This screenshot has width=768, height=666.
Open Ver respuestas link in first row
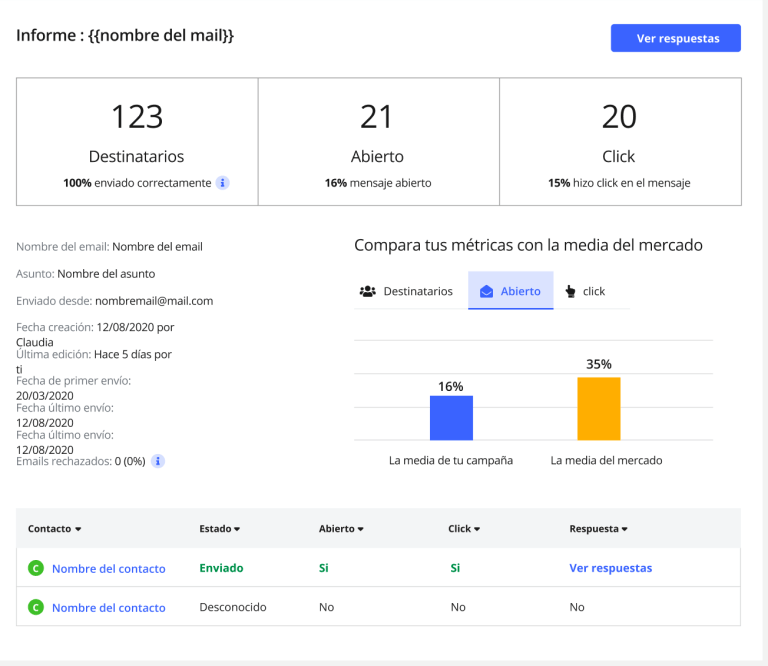coord(610,568)
